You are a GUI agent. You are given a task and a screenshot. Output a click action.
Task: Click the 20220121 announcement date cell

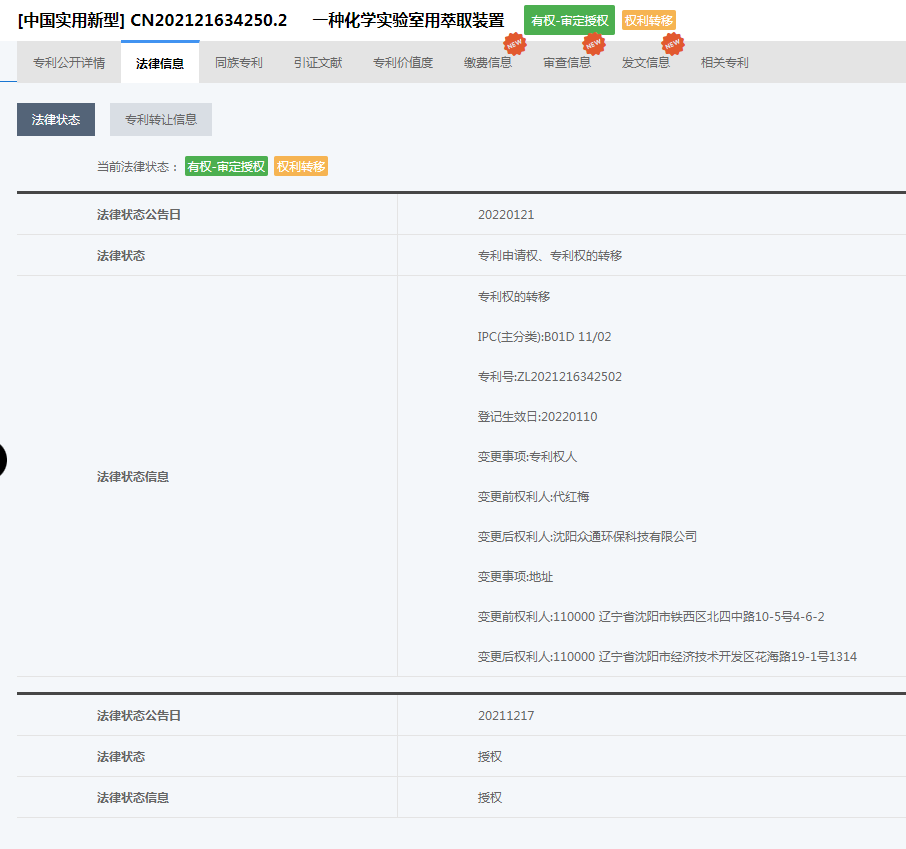[506, 215]
